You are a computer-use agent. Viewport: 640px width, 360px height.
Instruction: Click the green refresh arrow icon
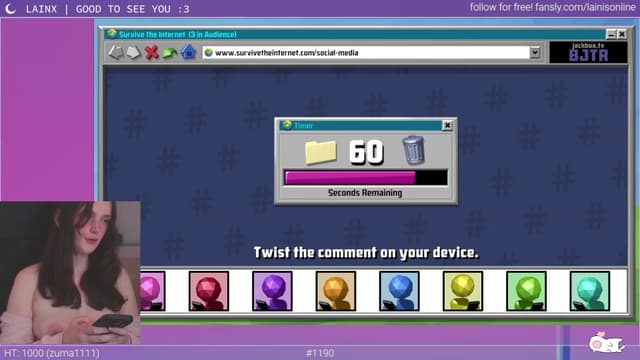click(170, 53)
